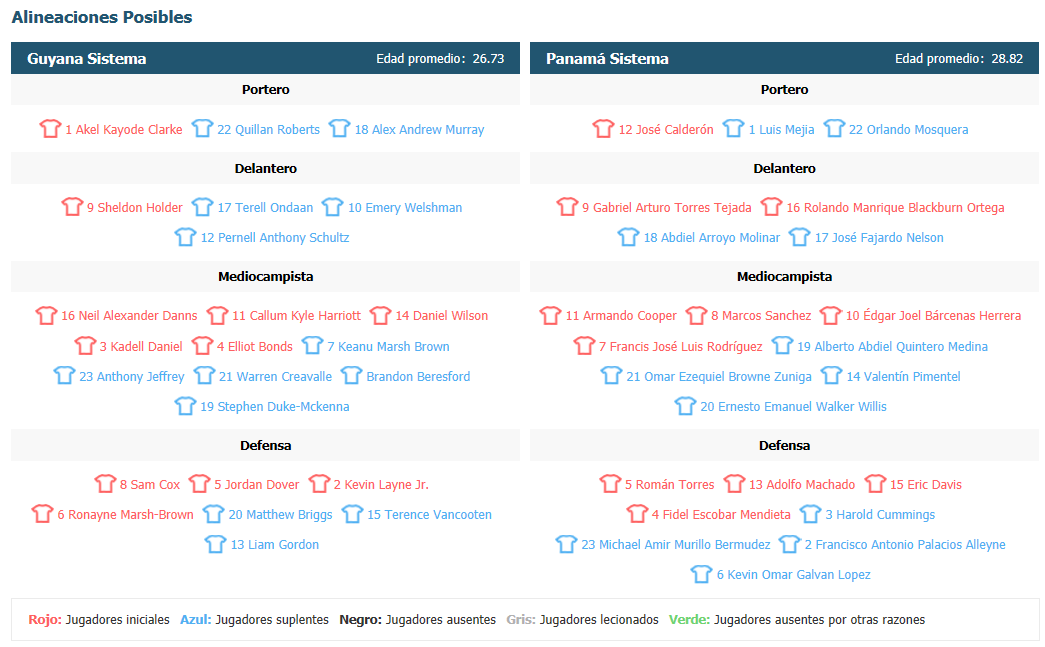Click the Mediocampista section heading for Guyana
1045x647 pixels.
tap(265, 277)
